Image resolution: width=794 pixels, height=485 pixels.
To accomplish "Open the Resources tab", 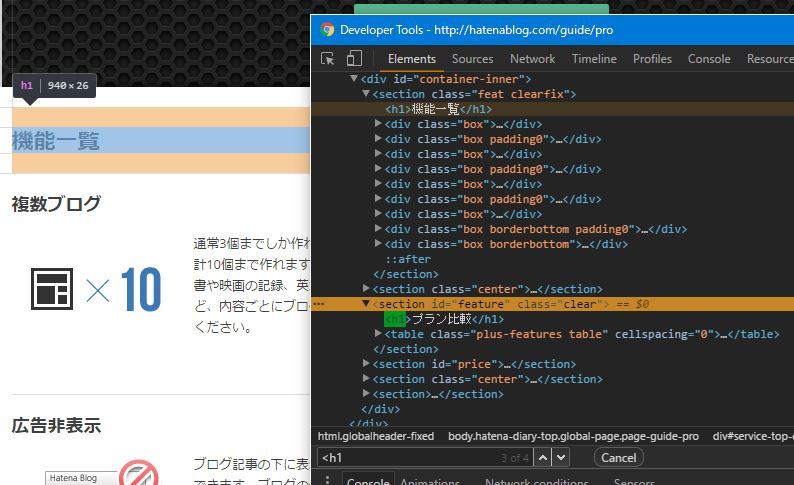I will coord(770,59).
